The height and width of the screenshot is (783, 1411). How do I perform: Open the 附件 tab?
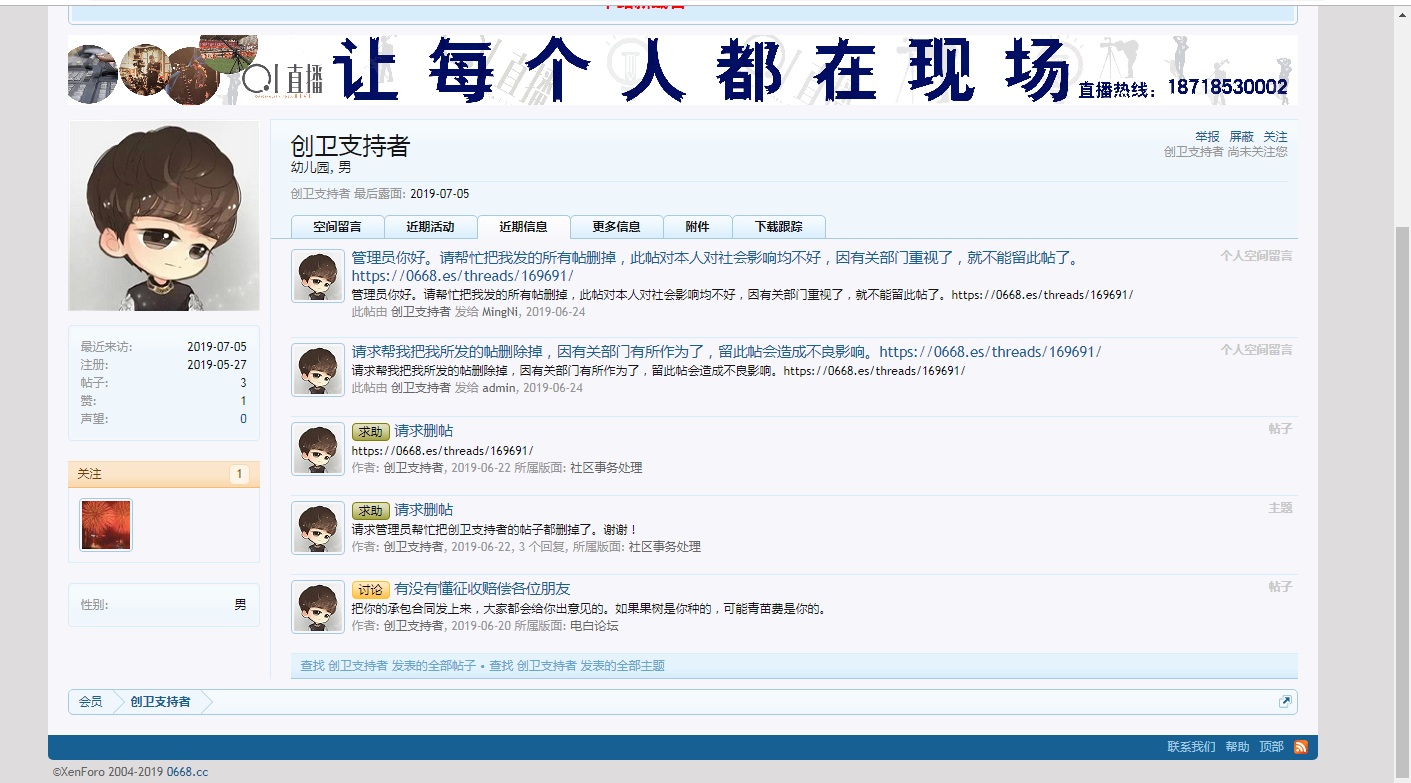pyautogui.click(x=698, y=226)
